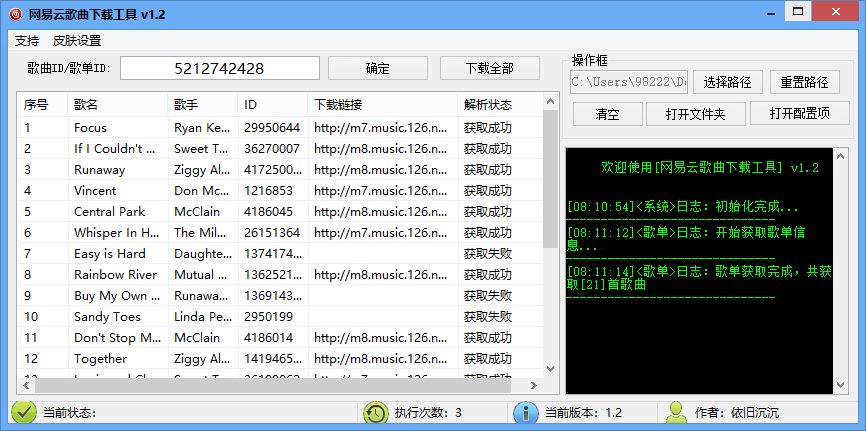Click the app icon in title bar
Image resolution: width=866 pixels, height=431 pixels.
click(14, 14)
